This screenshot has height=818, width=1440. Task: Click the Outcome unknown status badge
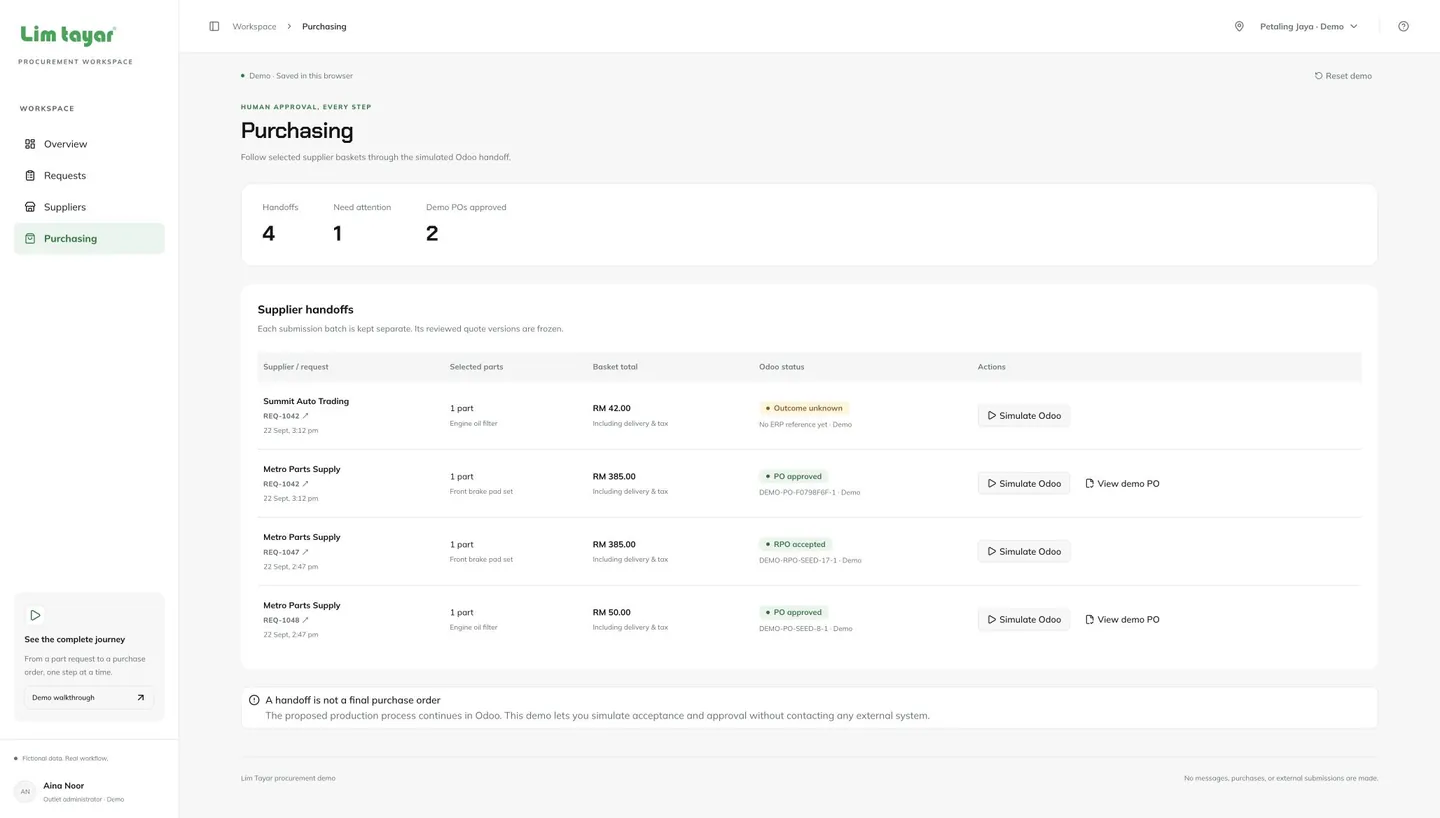coord(804,408)
